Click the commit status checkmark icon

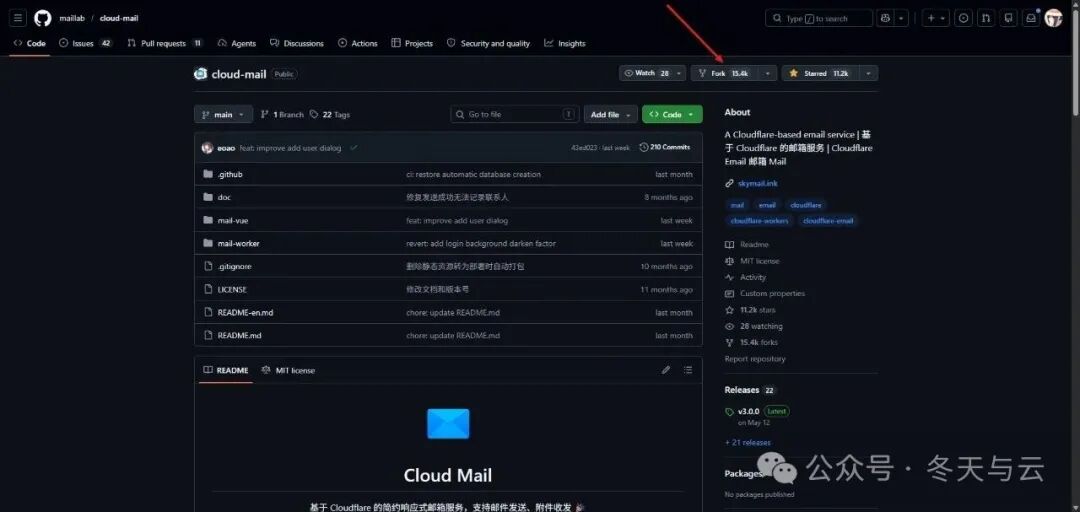pyautogui.click(x=353, y=147)
